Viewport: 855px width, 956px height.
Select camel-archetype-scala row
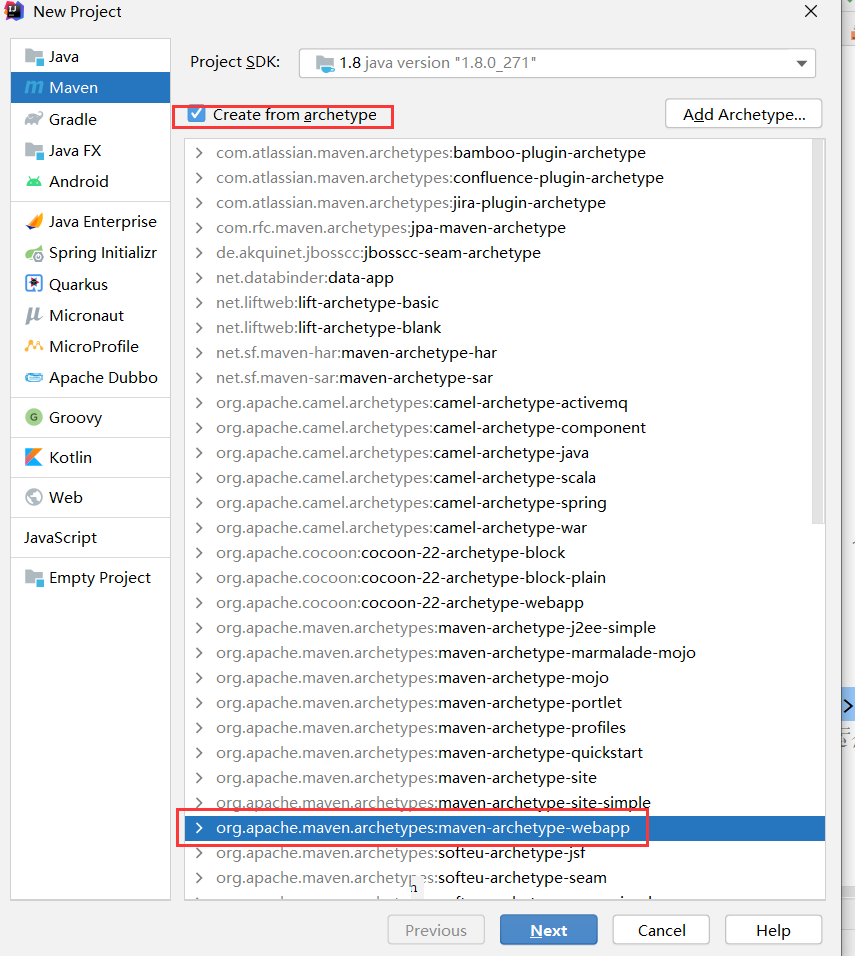[x=504, y=477]
